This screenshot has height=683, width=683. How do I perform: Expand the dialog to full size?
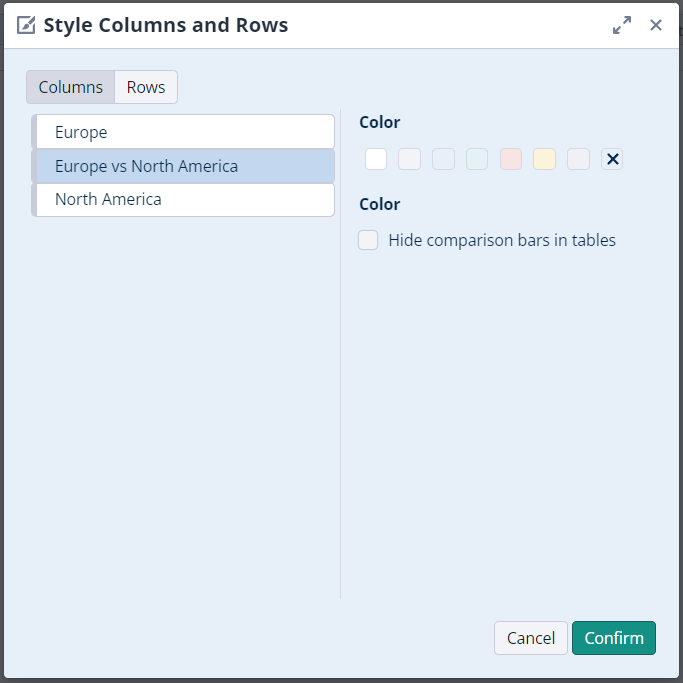point(622,25)
